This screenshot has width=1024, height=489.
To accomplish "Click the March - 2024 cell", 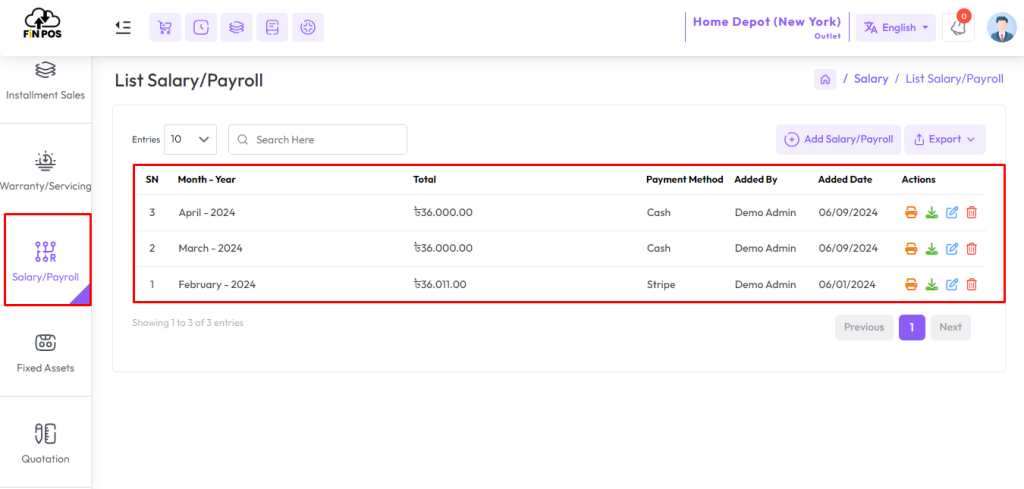I will pyautogui.click(x=210, y=248).
